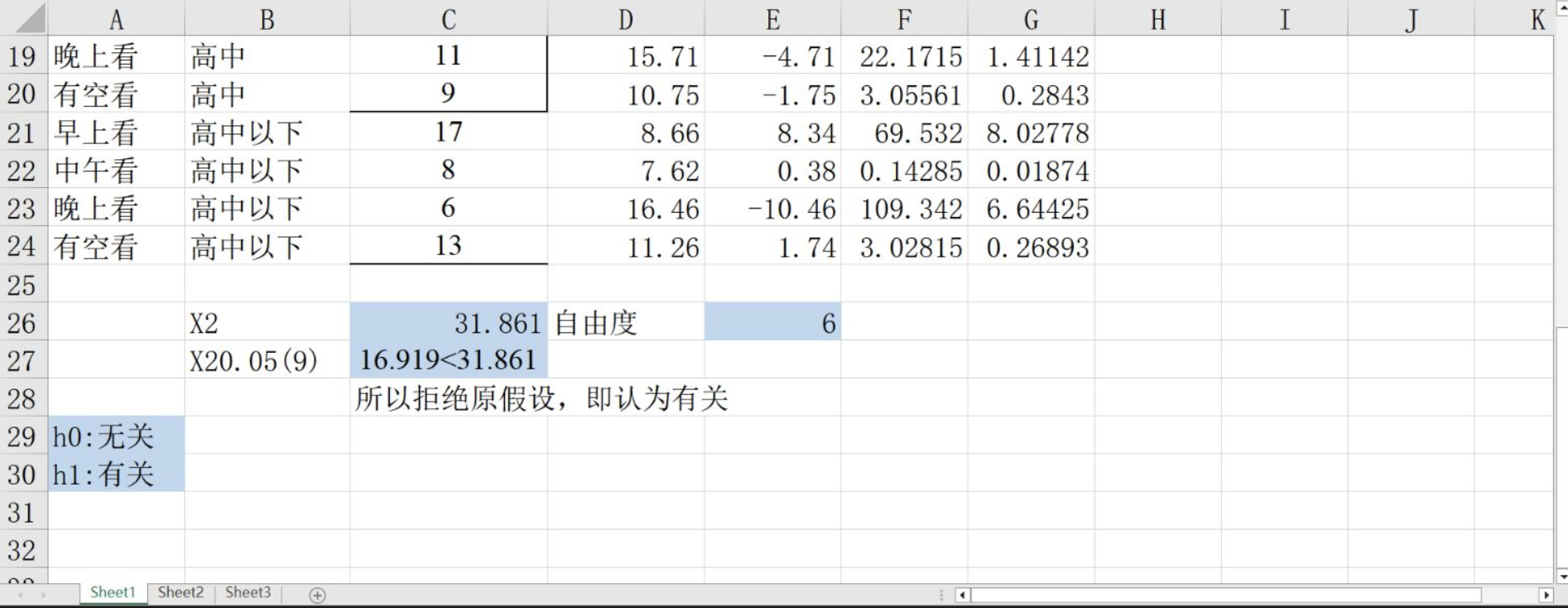Select column G header

[x=1032, y=18]
